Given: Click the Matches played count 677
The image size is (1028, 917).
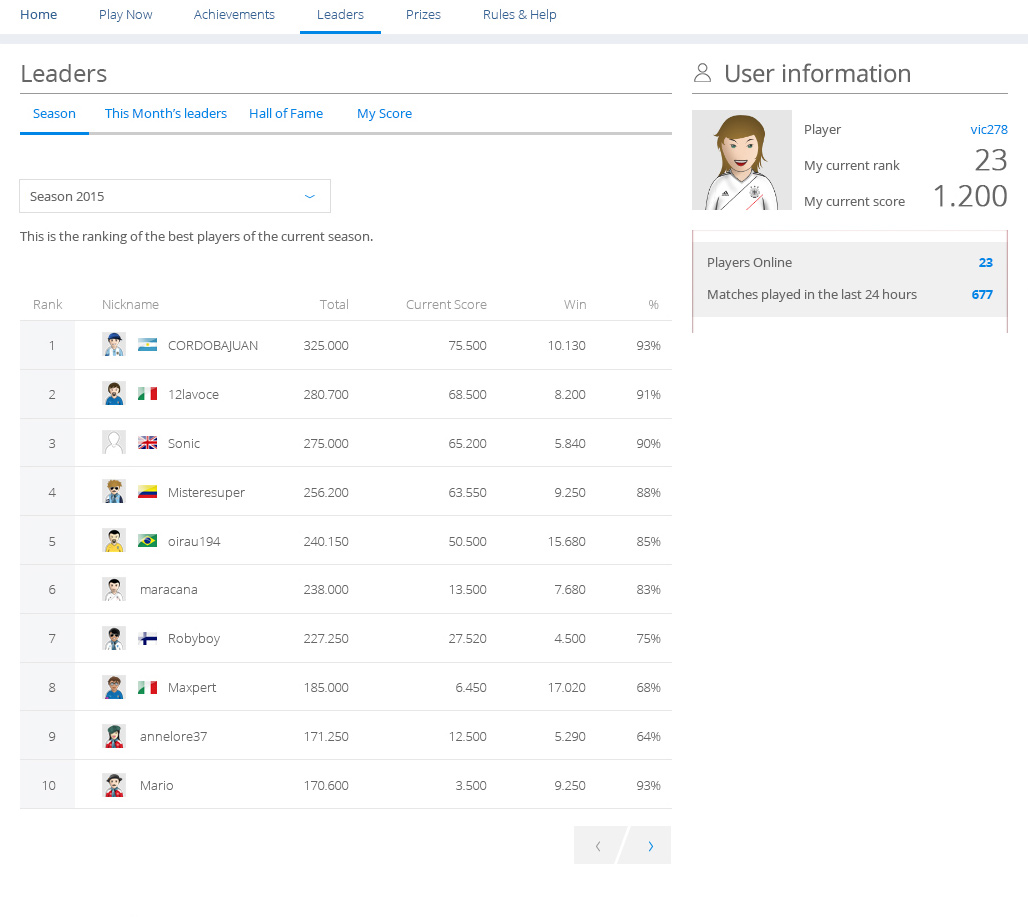Looking at the screenshot, I should (x=981, y=294).
